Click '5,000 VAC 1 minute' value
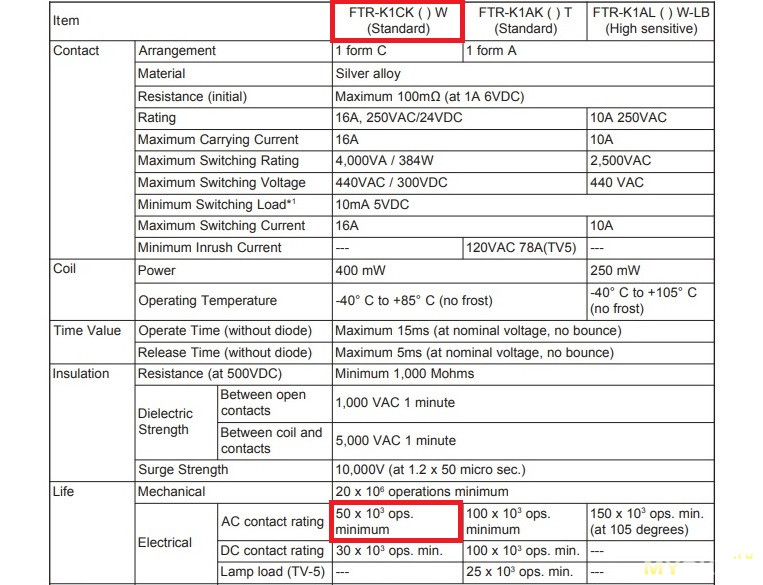This screenshot has width=763, height=585. pyautogui.click(x=523, y=440)
